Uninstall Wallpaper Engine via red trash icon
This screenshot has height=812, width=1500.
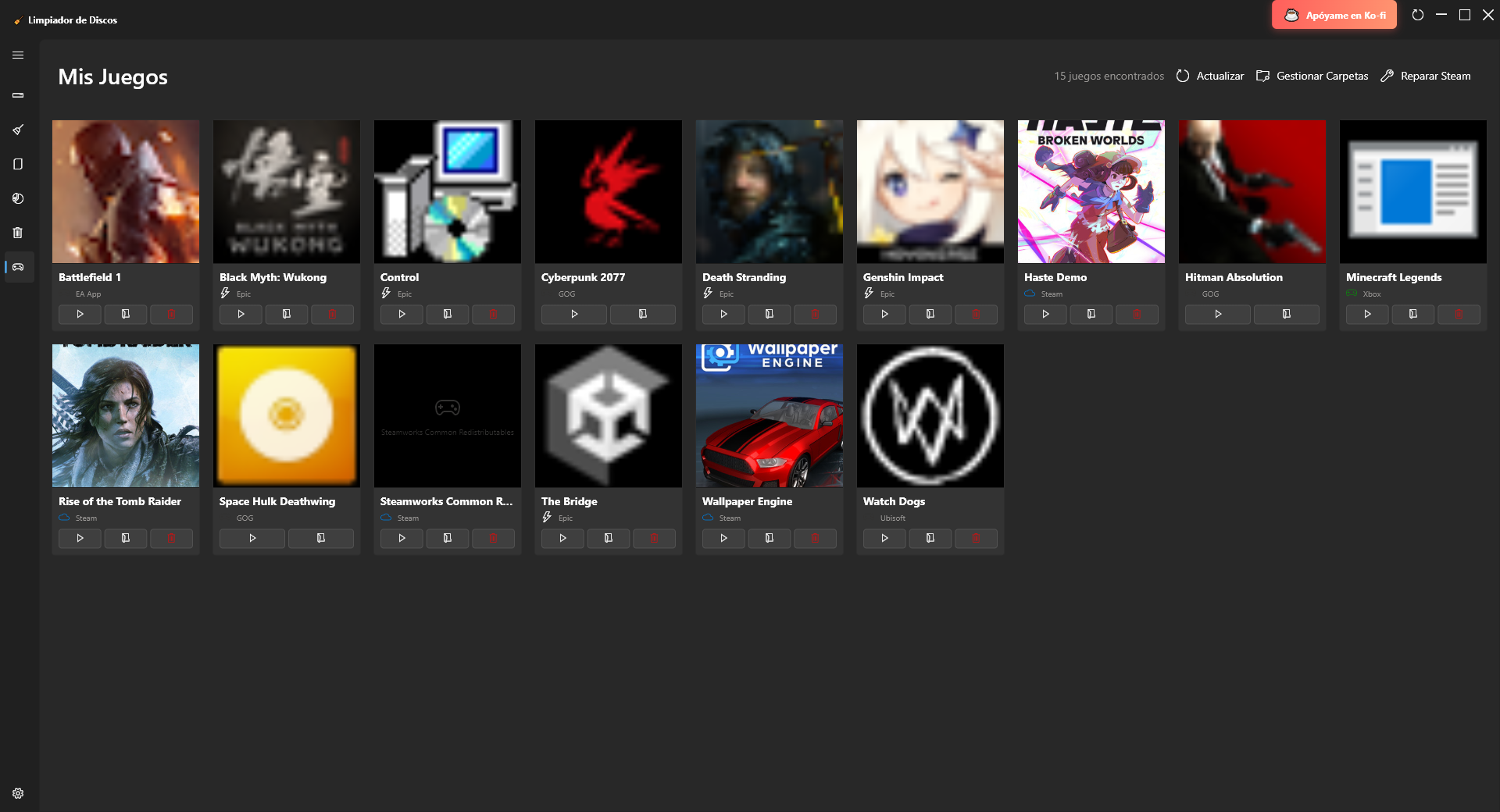coord(815,538)
